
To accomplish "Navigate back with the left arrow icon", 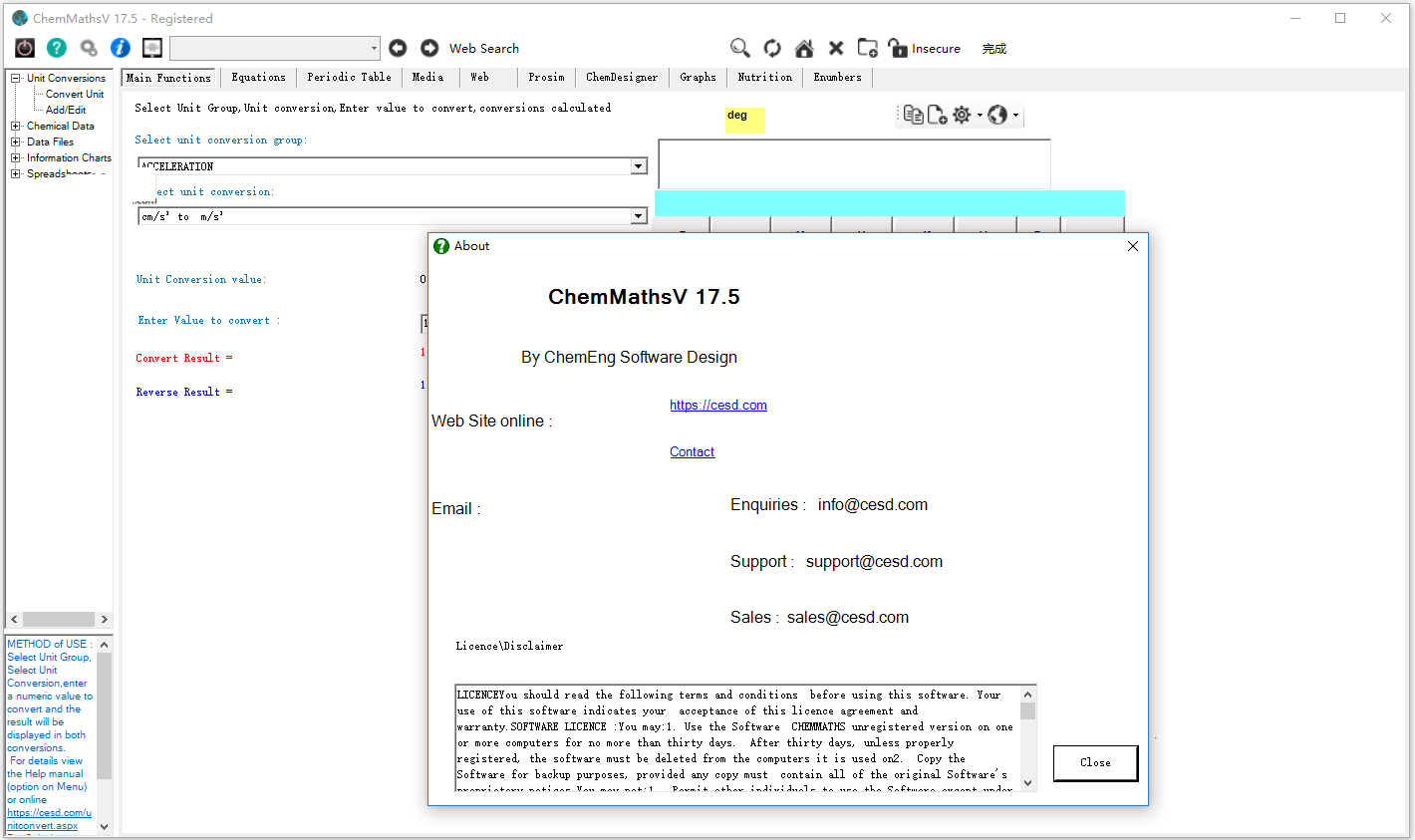I will pos(398,47).
